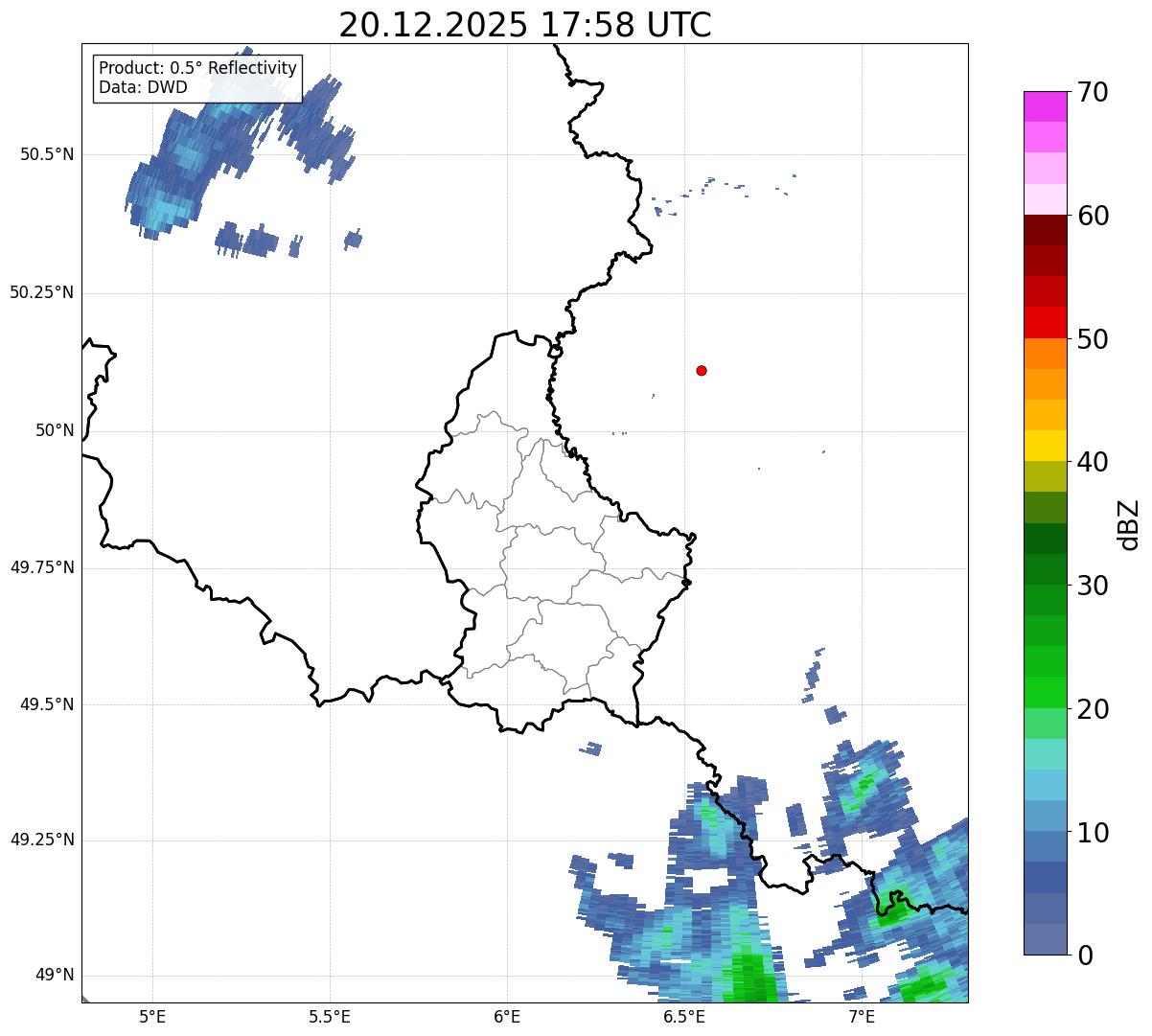The height and width of the screenshot is (1036, 1152).
Task: Click the magenta top colorbar swatch
Action: (1046, 106)
